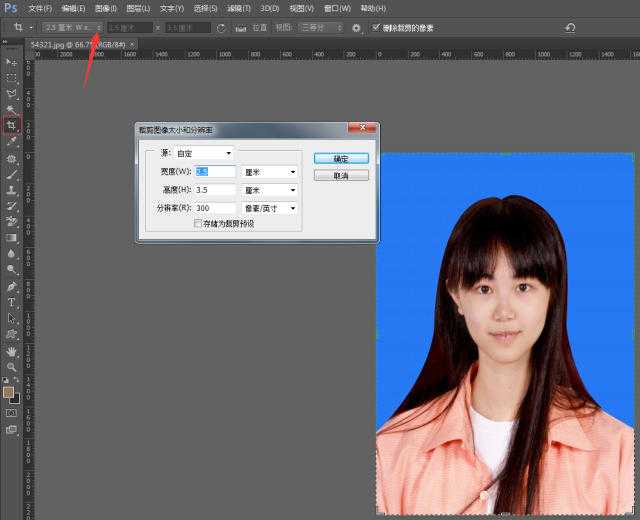Choose the Rectangular Marquee tool

click(x=11, y=78)
